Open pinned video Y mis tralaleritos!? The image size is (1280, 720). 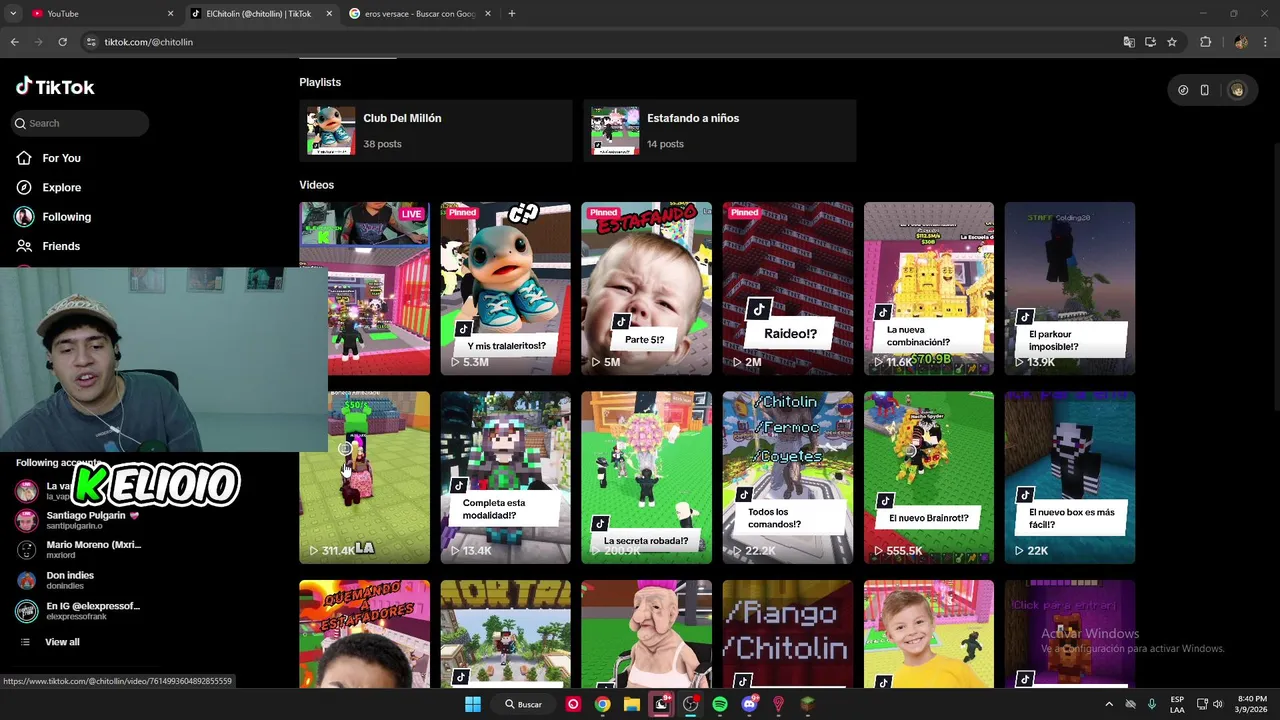(x=505, y=289)
